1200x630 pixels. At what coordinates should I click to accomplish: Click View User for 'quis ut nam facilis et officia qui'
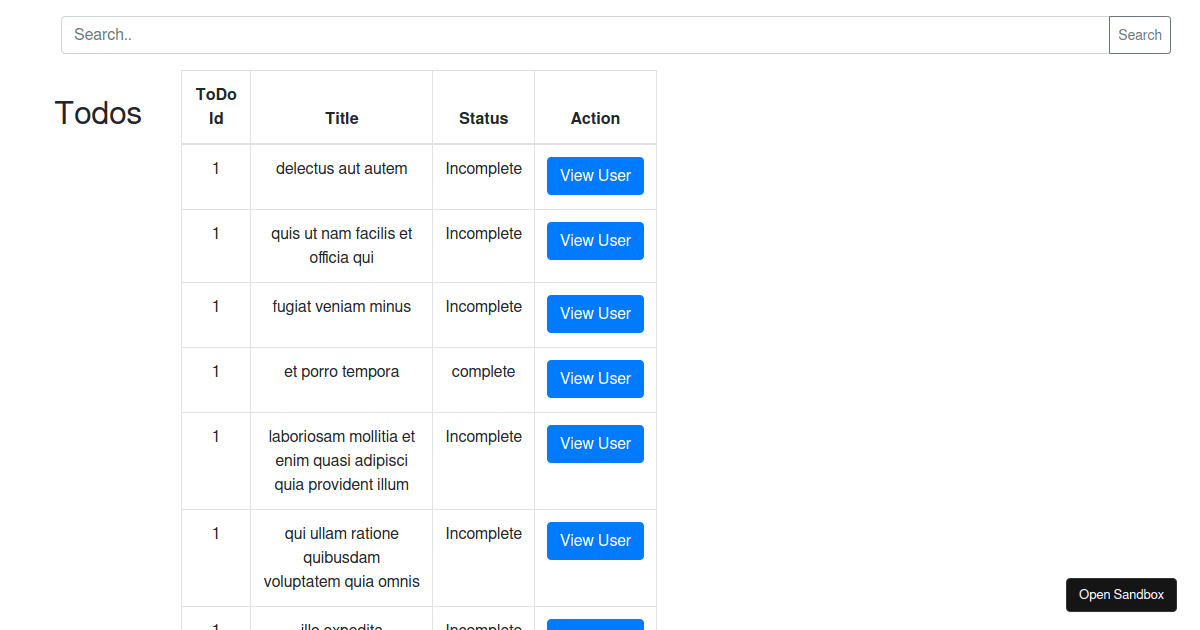pos(595,240)
